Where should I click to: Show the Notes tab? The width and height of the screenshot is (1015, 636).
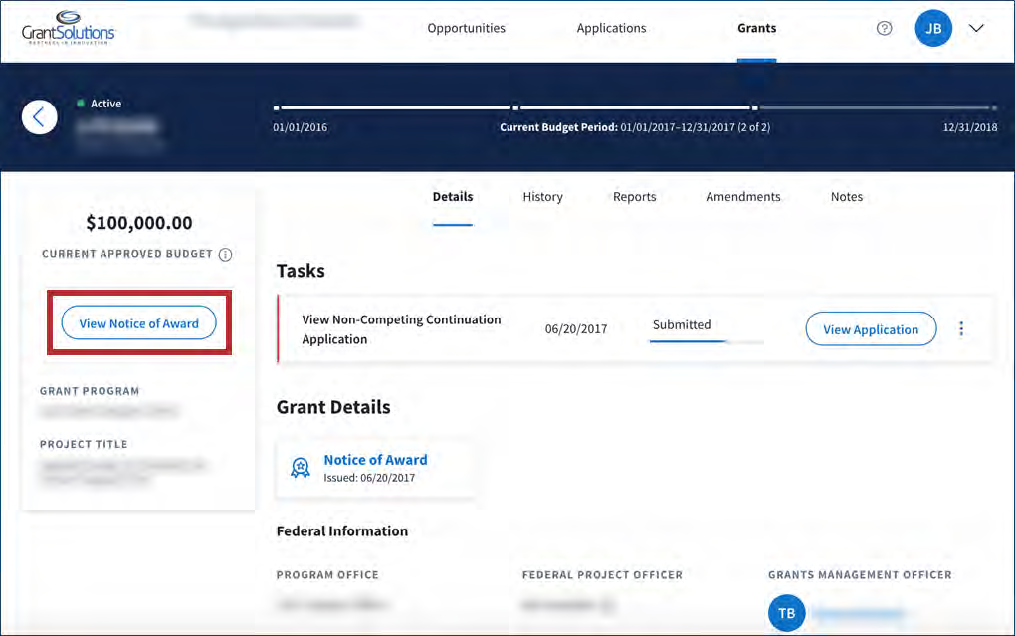coord(846,197)
